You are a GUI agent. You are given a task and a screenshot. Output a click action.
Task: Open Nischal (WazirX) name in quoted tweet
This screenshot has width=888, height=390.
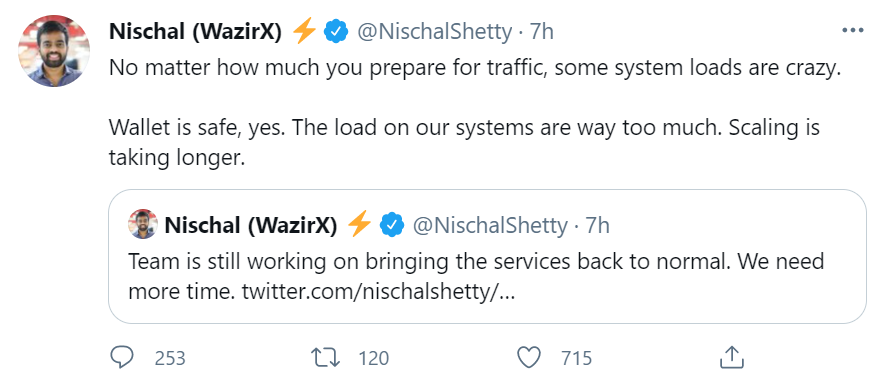tap(251, 225)
